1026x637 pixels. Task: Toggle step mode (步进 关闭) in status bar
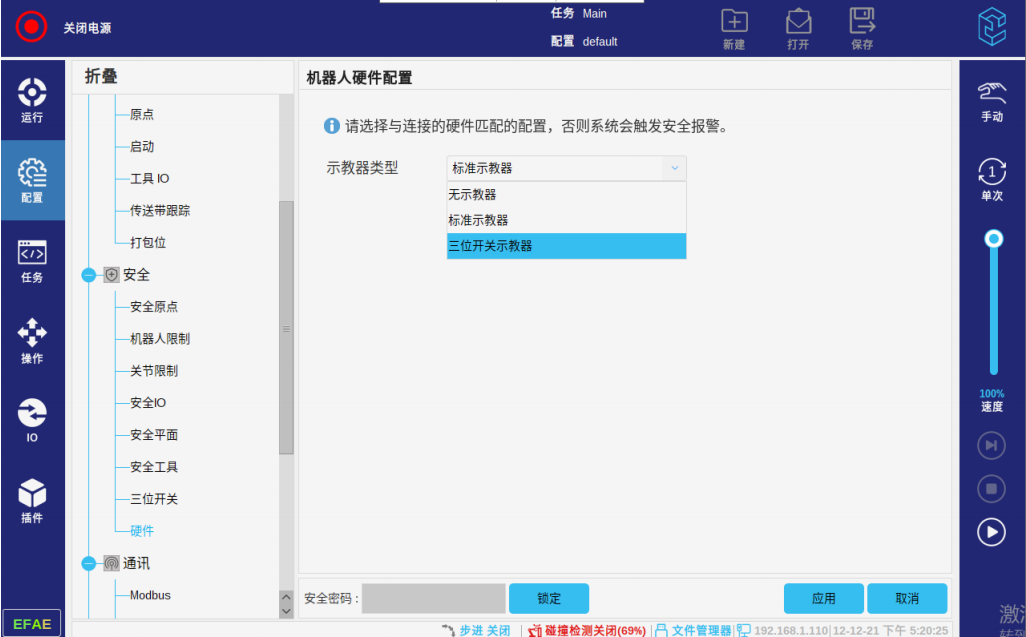pyautogui.click(x=476, y=630)
